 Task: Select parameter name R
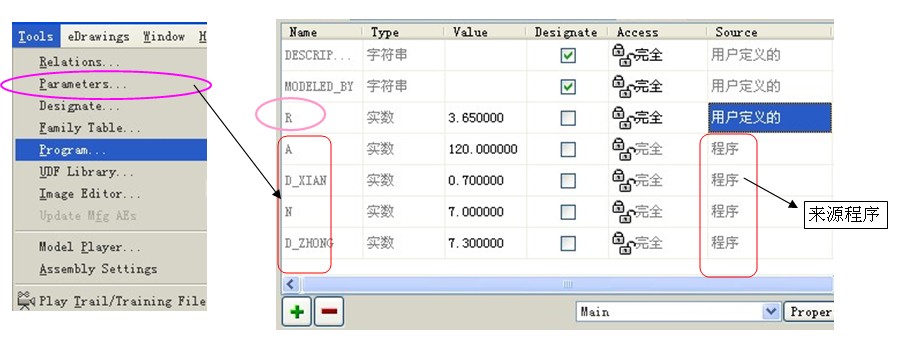tap(288, 118)
